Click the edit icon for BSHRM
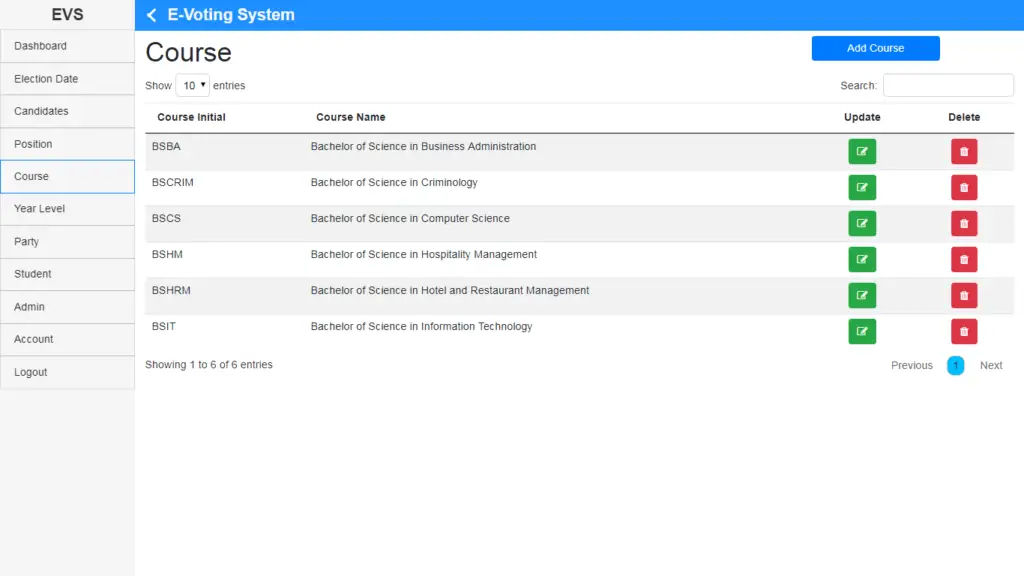Viewport: 1024px width, 576px height. 862,295
